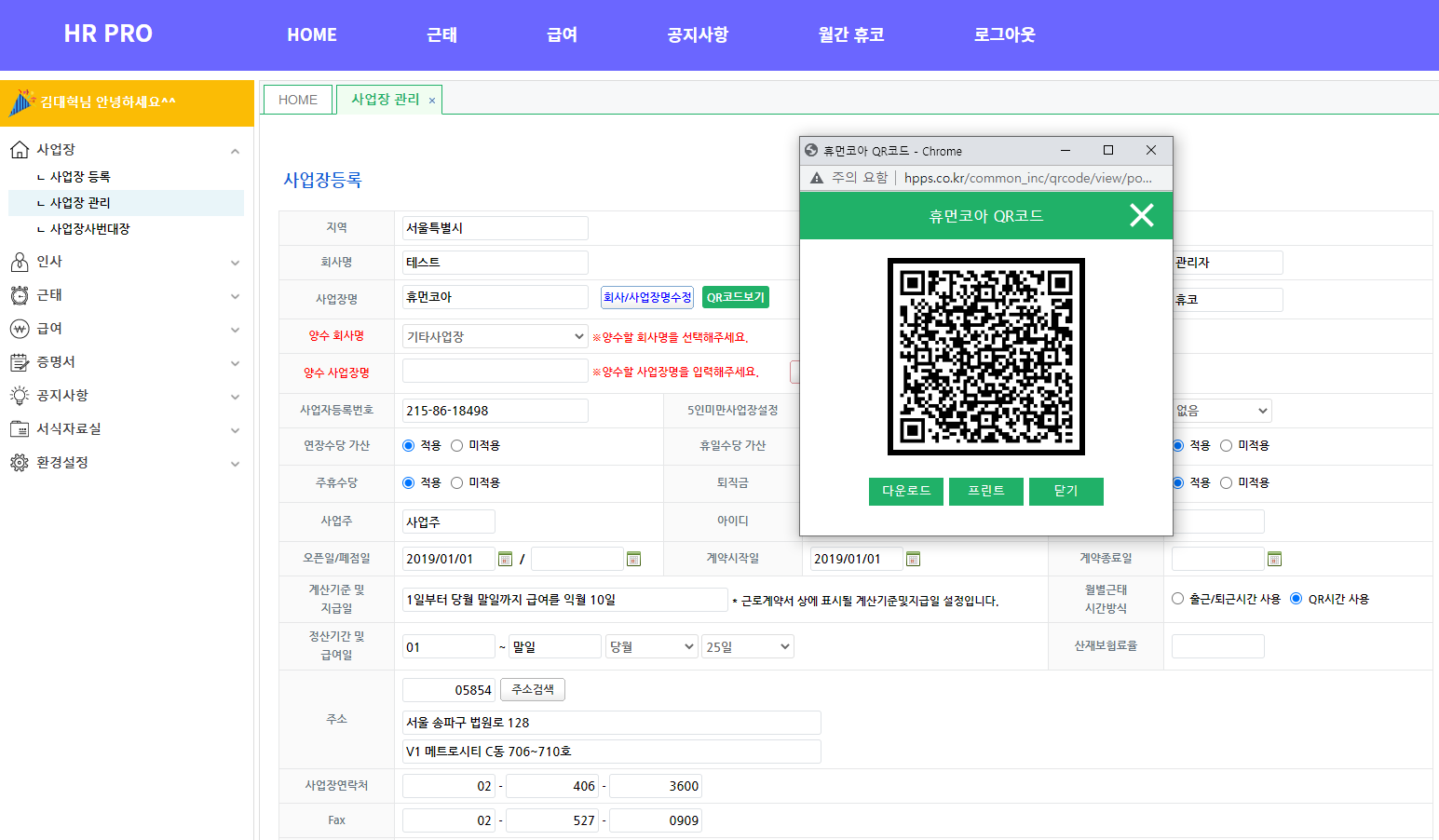Click the HR PRO logo
This screenshot has width=1439, height=840.
coord(108,34)
